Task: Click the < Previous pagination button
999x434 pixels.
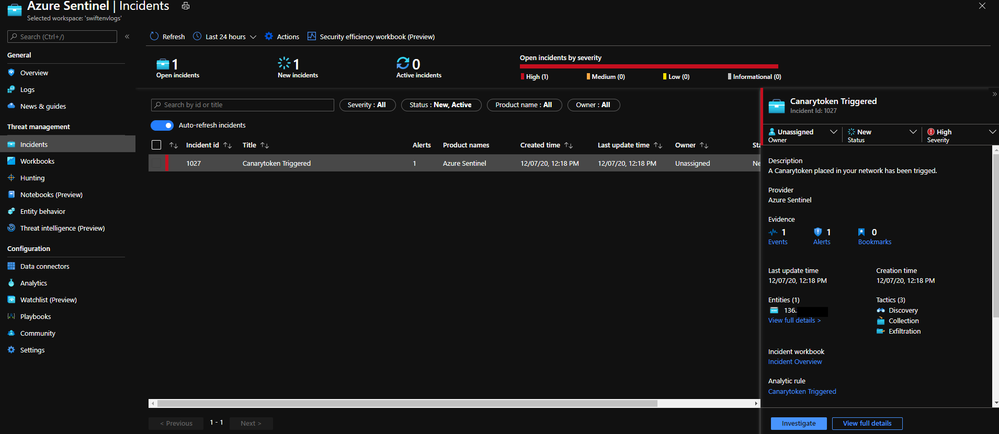Action: tap(176, 423)
